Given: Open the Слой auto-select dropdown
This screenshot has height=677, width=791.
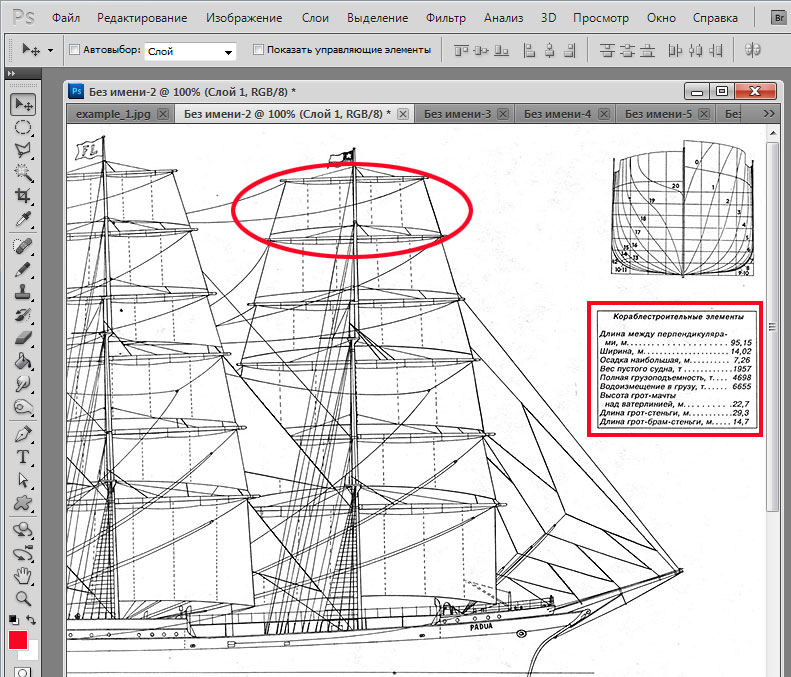Looking at the screenshot, I should (x=190, y=51).
